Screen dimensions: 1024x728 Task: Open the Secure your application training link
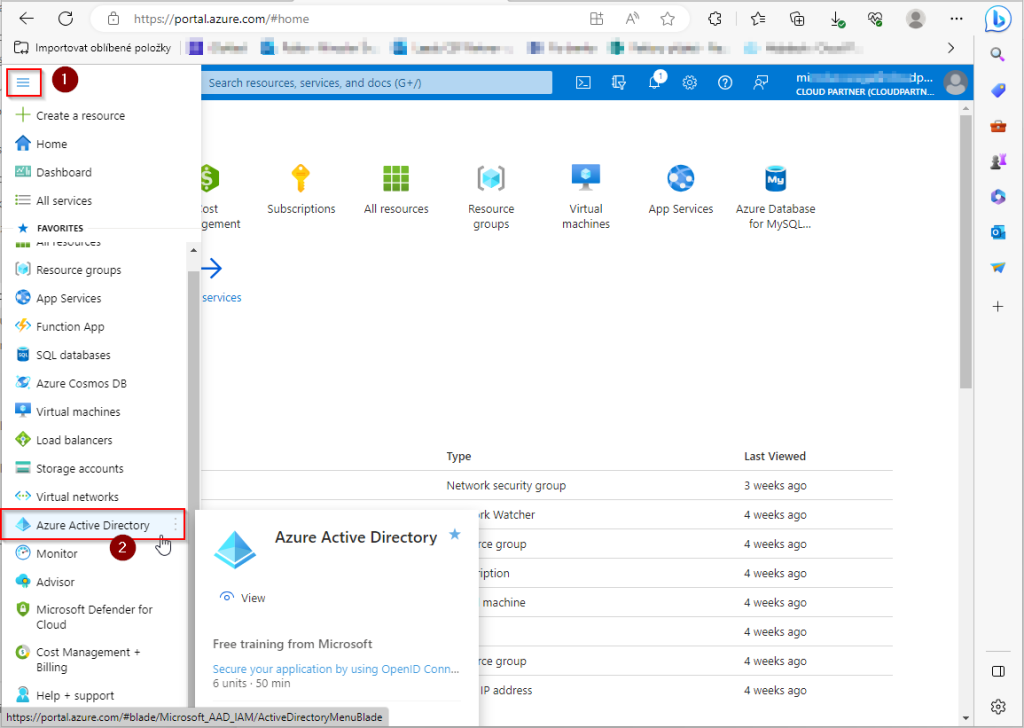pos(336,669)
